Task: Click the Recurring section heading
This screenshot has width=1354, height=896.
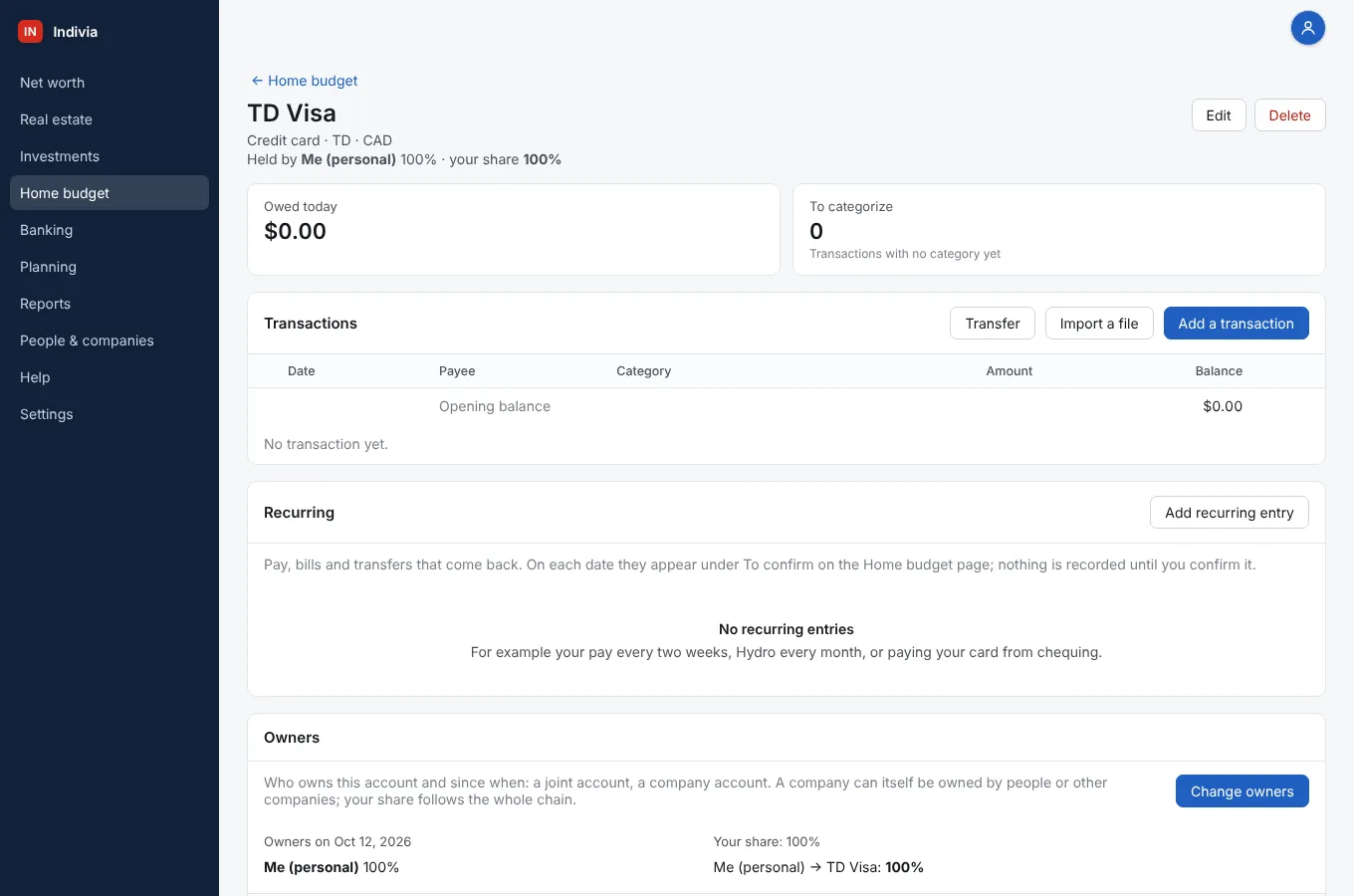Action: click(299, 513)
